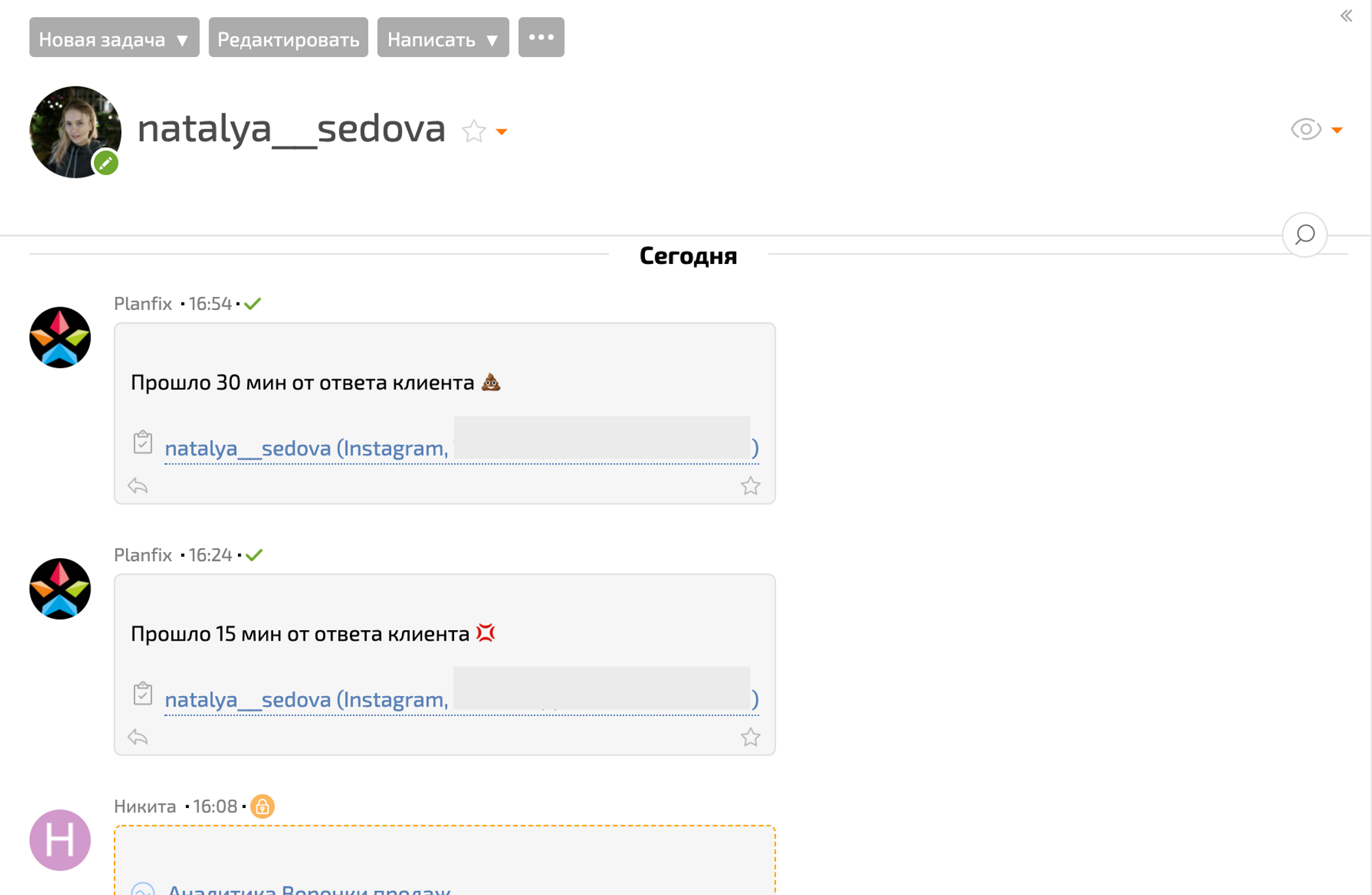Screen dimensions: 1372x895
Task: Star the 16:54 Planfix message
Action: pyautogui.click(x=750, y=486)
